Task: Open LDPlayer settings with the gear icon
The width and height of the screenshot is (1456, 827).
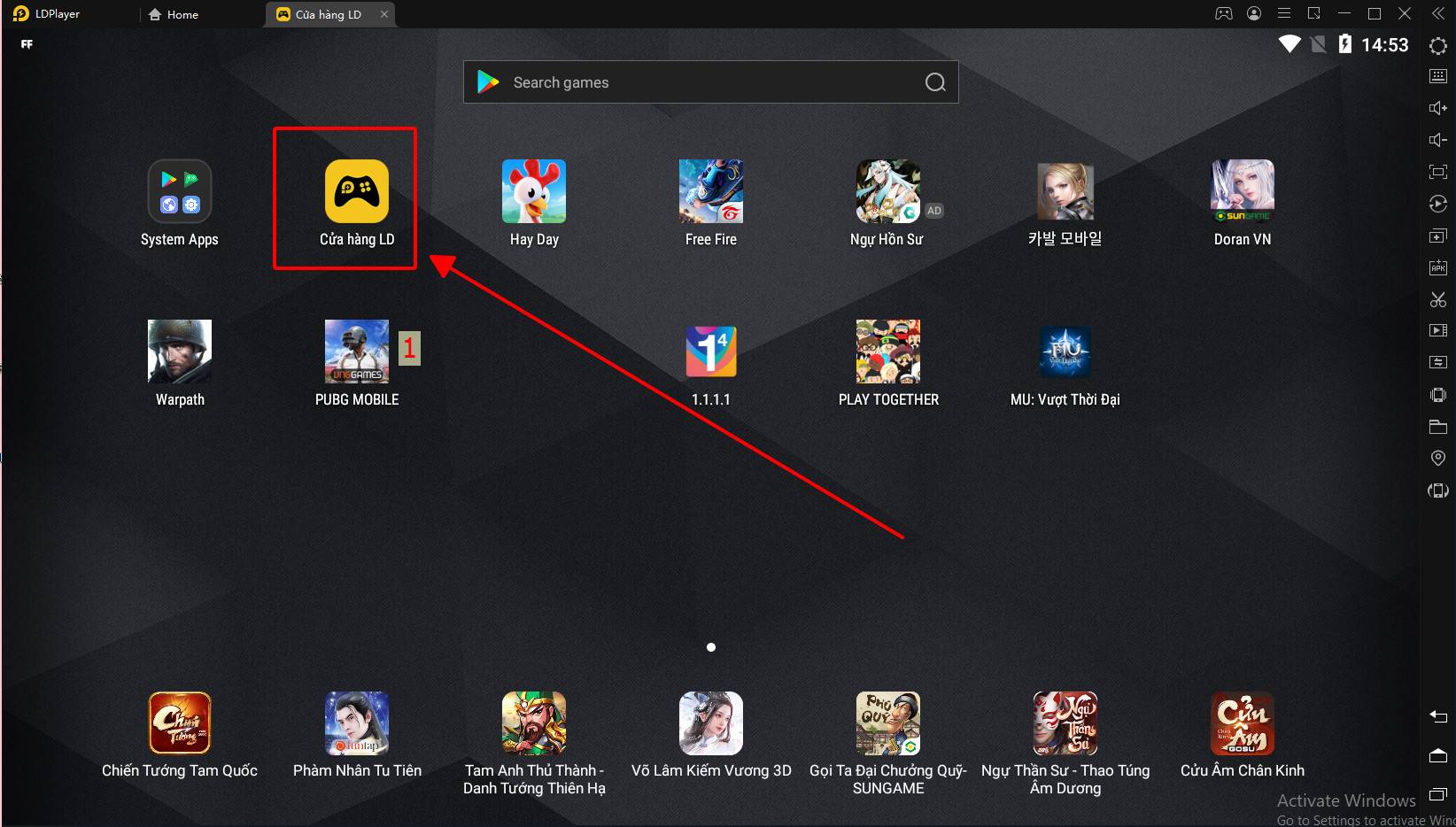Action: point(1437,46)
